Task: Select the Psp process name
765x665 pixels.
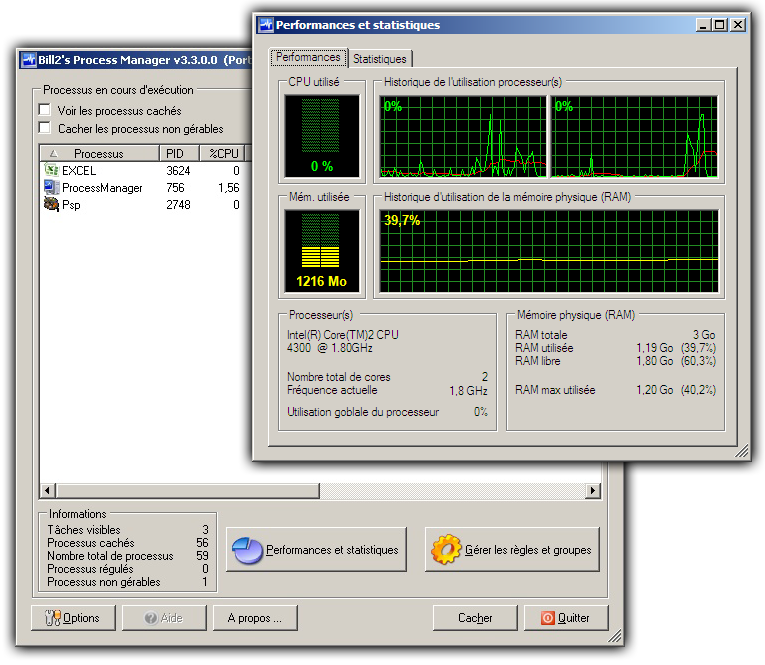Action: point(71,205)
